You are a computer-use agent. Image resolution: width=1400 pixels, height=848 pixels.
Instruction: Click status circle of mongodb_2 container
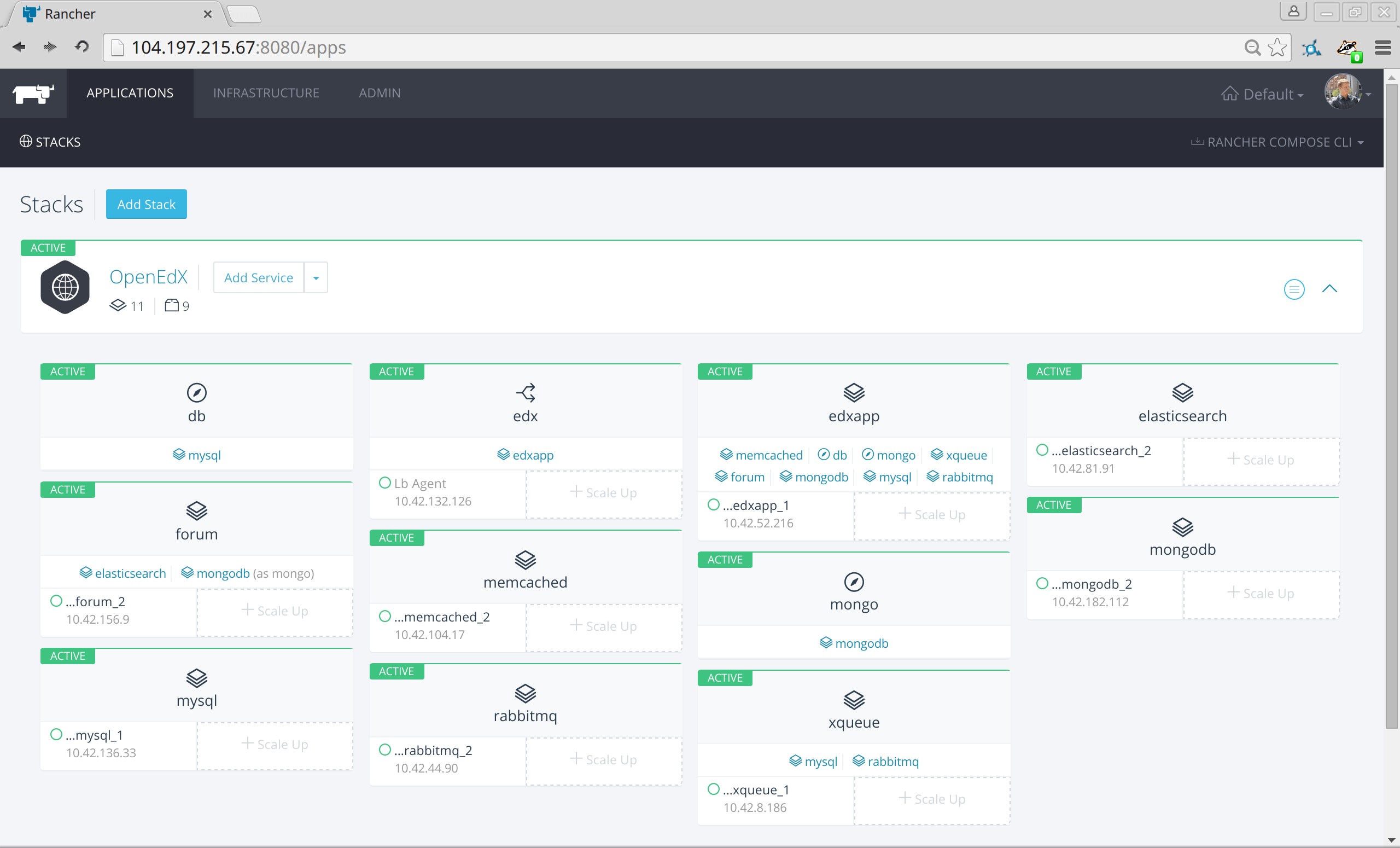(x=1041, y=583)
